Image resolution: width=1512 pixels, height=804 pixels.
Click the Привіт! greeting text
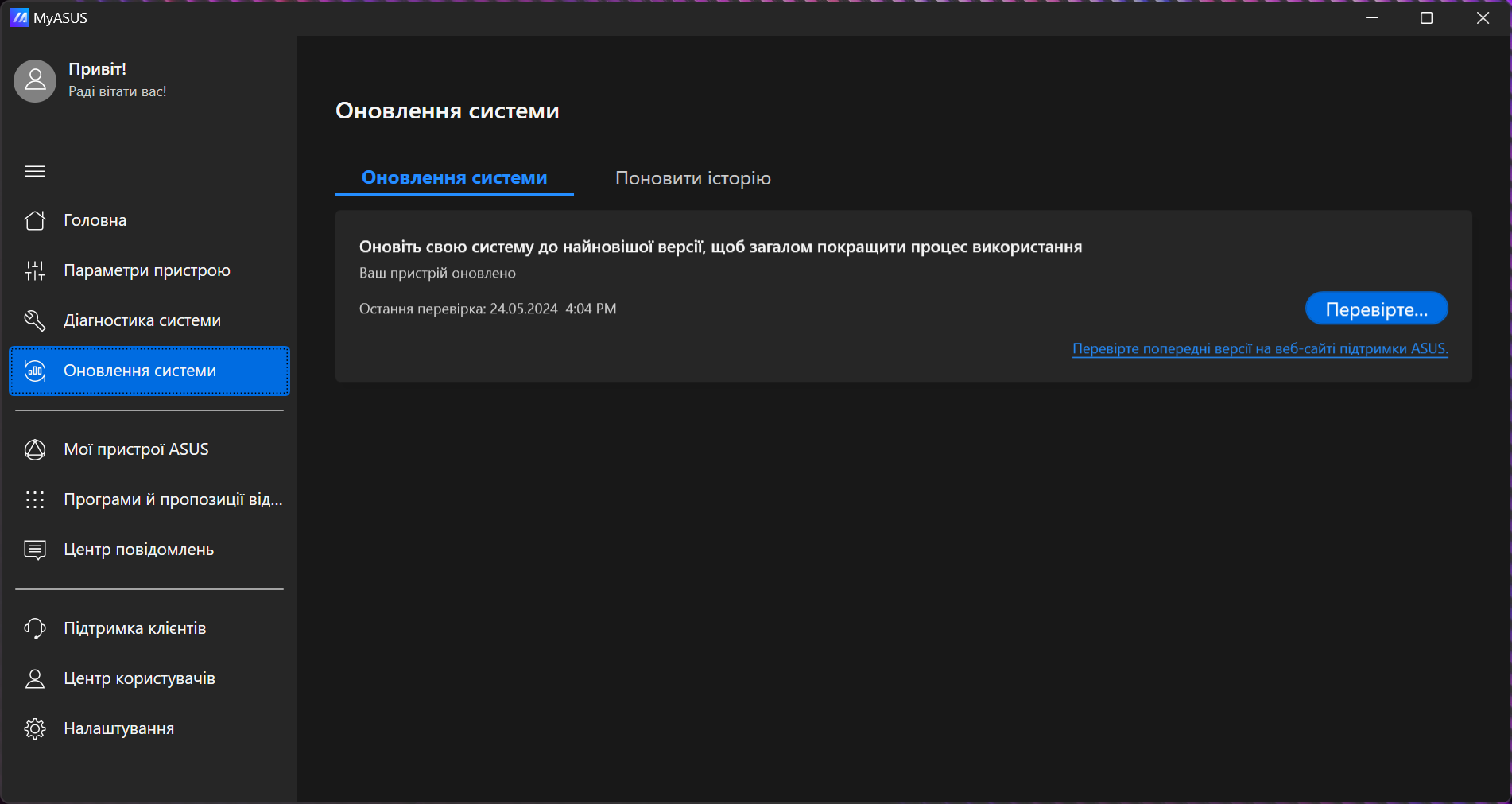click(97, 69)
